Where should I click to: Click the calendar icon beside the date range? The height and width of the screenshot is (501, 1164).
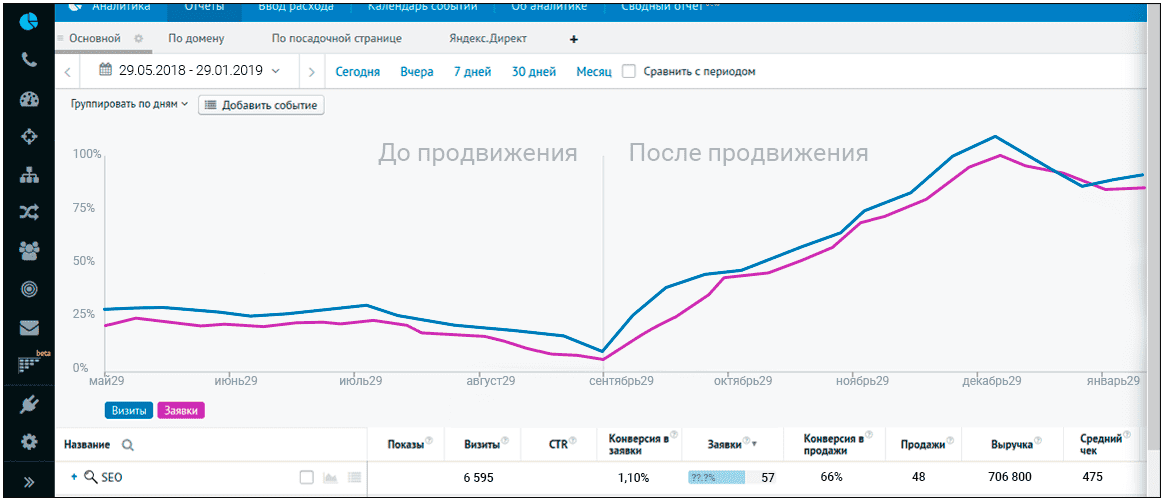[105, 71]
